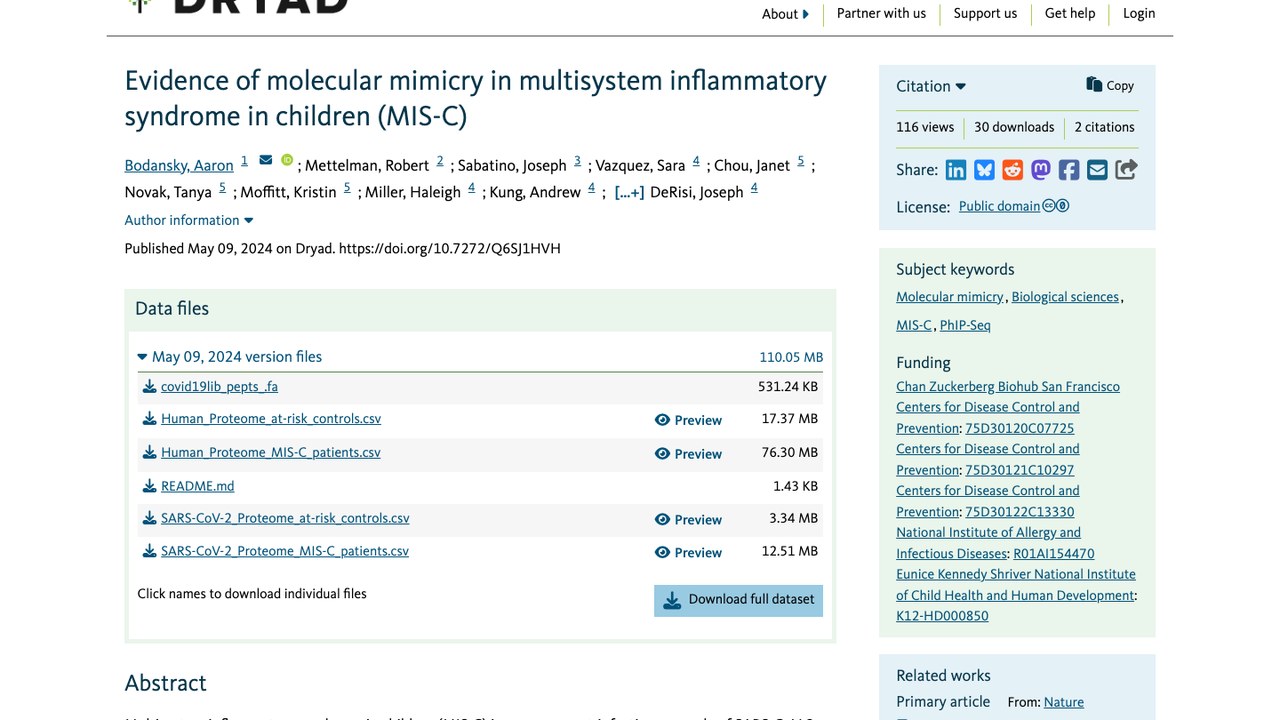
Task: Open ORCID icon beside Aaron Bodansky
Action: pos(287,160)
